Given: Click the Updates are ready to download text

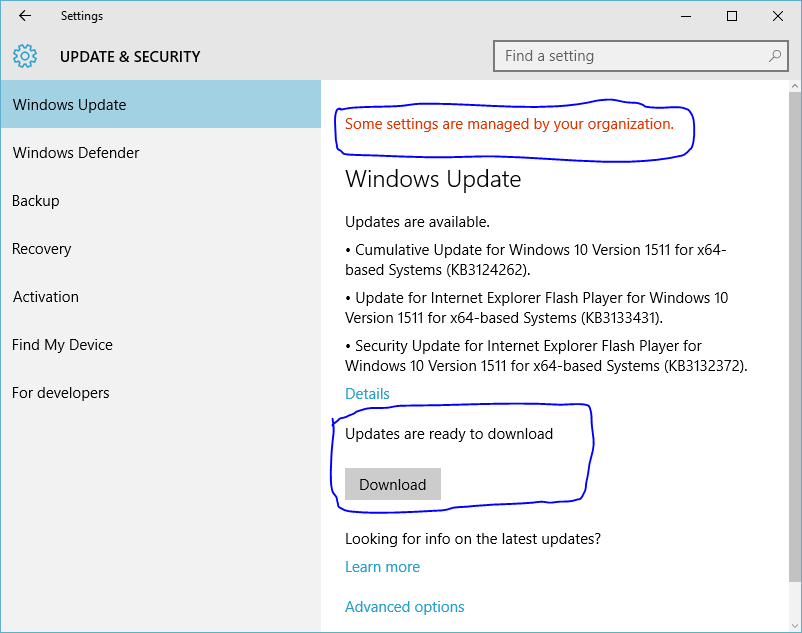Looking at the screenshot, I should tap(452, 434).
